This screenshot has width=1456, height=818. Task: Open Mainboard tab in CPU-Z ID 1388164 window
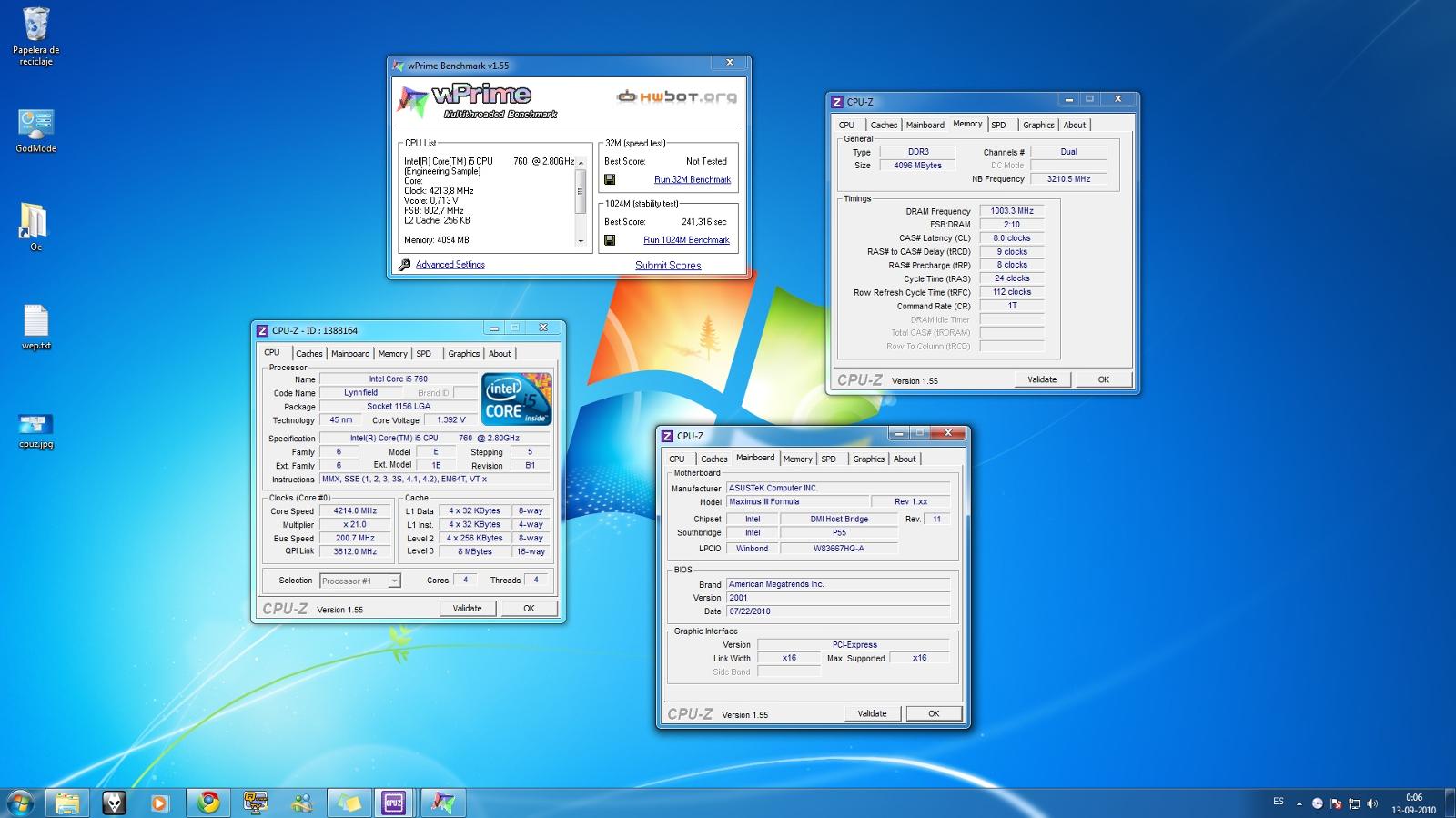coord(350,354)
